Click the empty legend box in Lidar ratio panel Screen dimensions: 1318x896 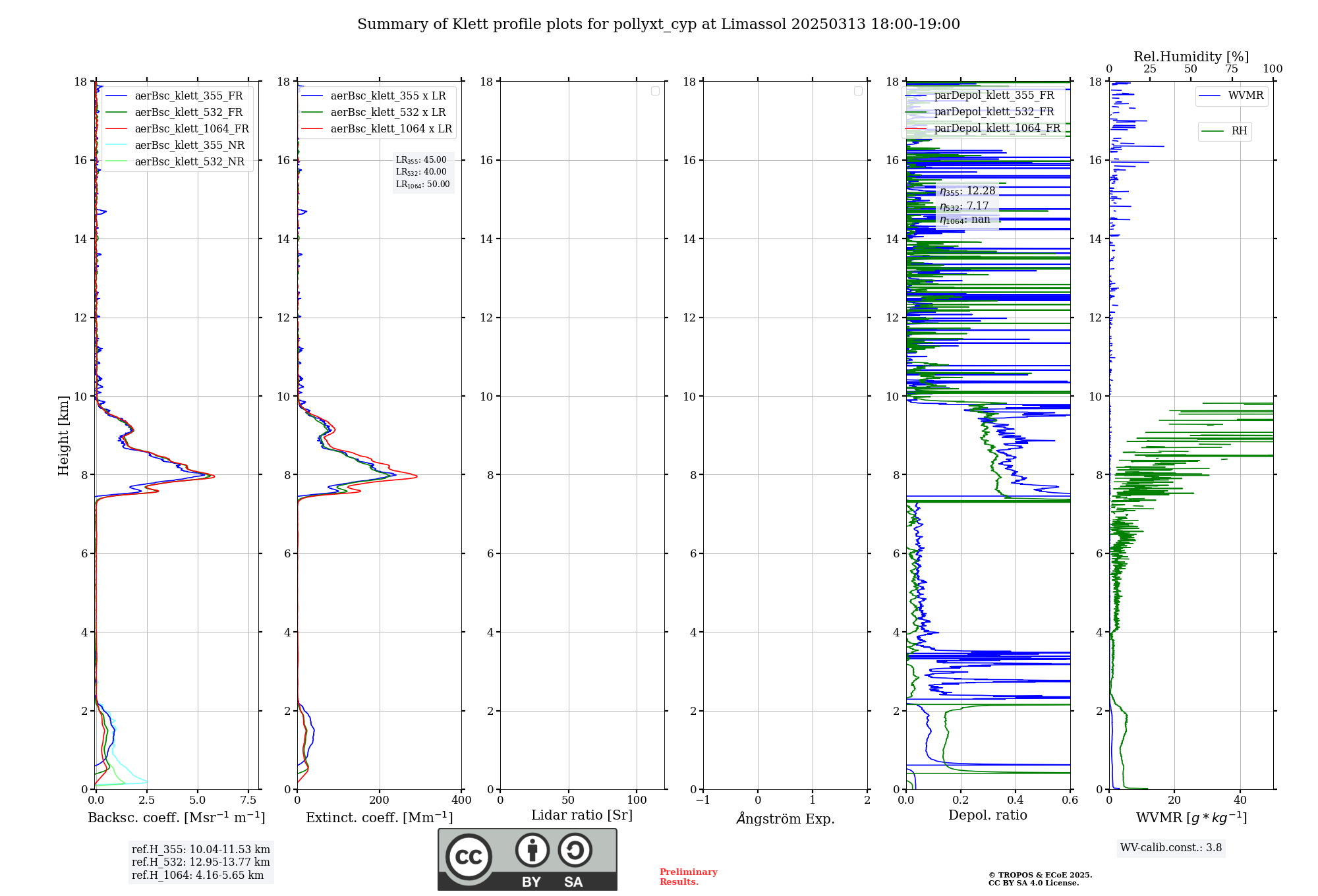click(x=655, y=91)
